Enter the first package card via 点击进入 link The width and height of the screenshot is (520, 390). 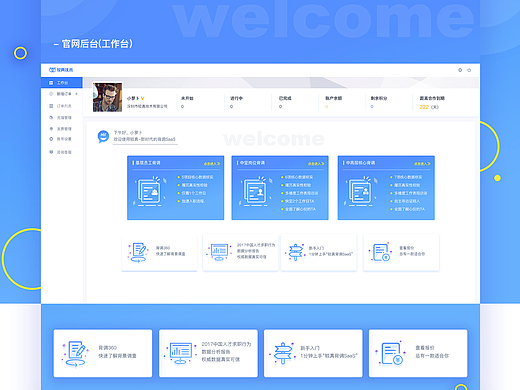click(x=212, y=164)
